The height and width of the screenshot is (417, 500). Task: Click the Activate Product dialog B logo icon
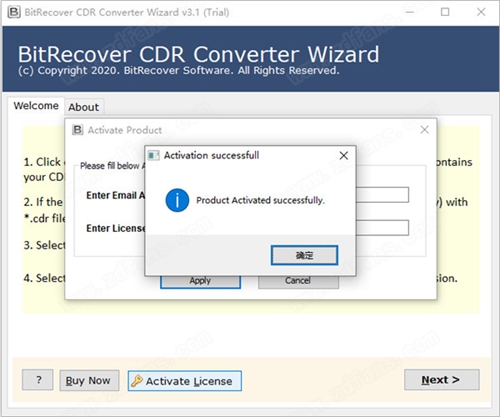click(x=78, y=130)
